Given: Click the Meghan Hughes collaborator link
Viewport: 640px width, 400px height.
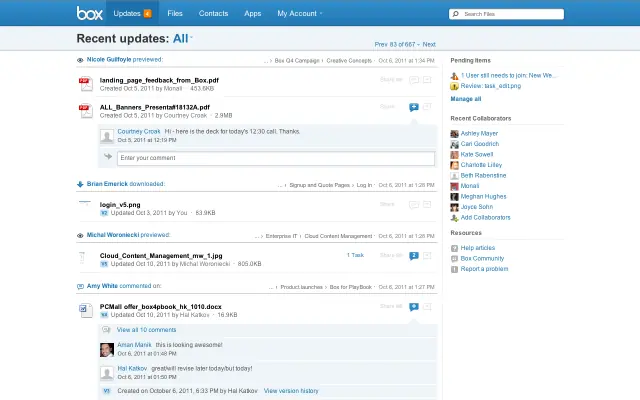Looking at the screenshot, I should [483, 196].
